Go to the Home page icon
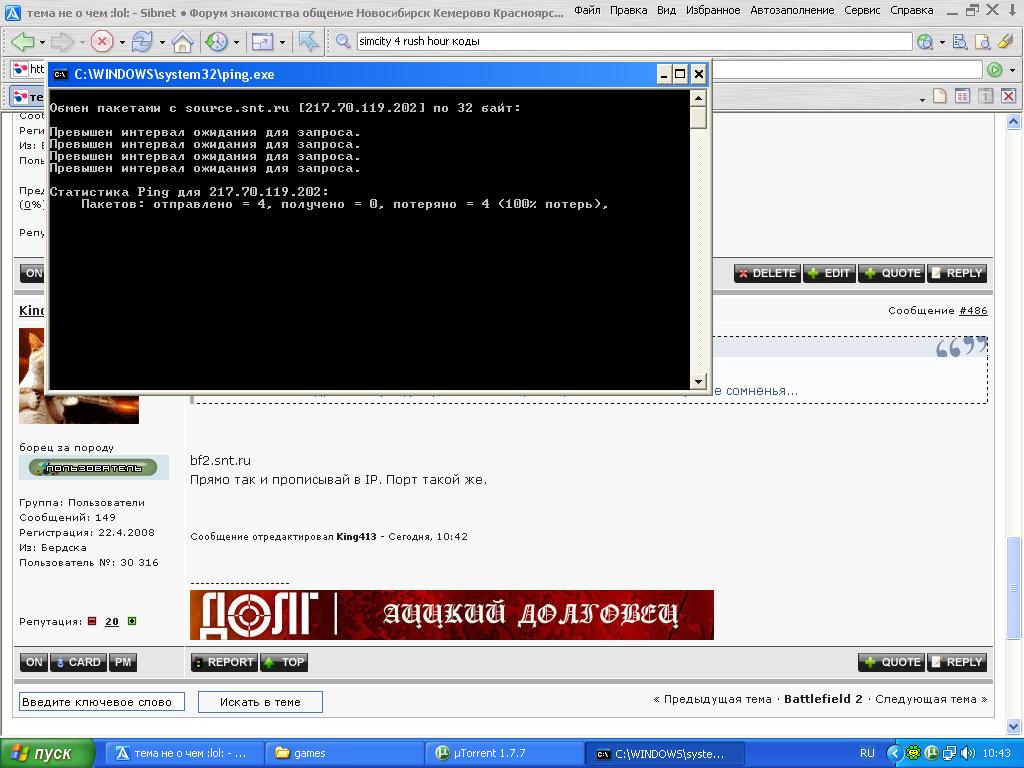This screenshot has width=1024, height=768. tap(182, 42)
